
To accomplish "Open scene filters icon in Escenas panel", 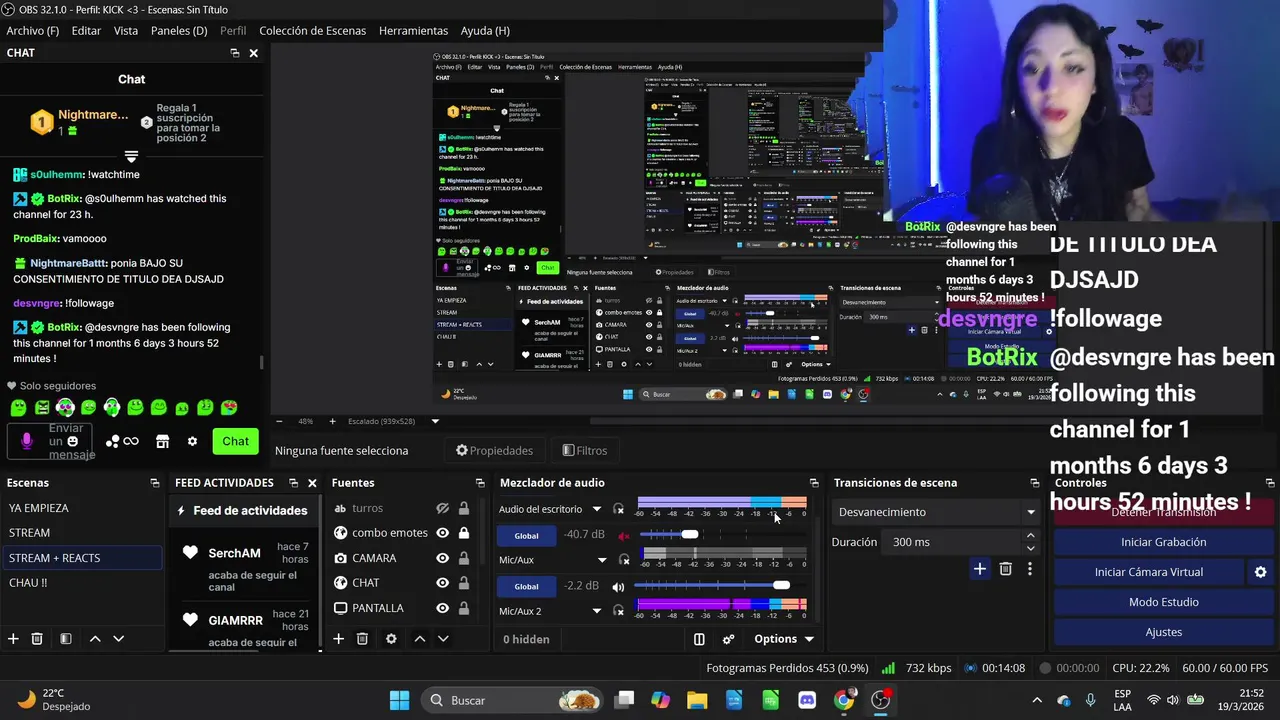I will tap(65, 639).
